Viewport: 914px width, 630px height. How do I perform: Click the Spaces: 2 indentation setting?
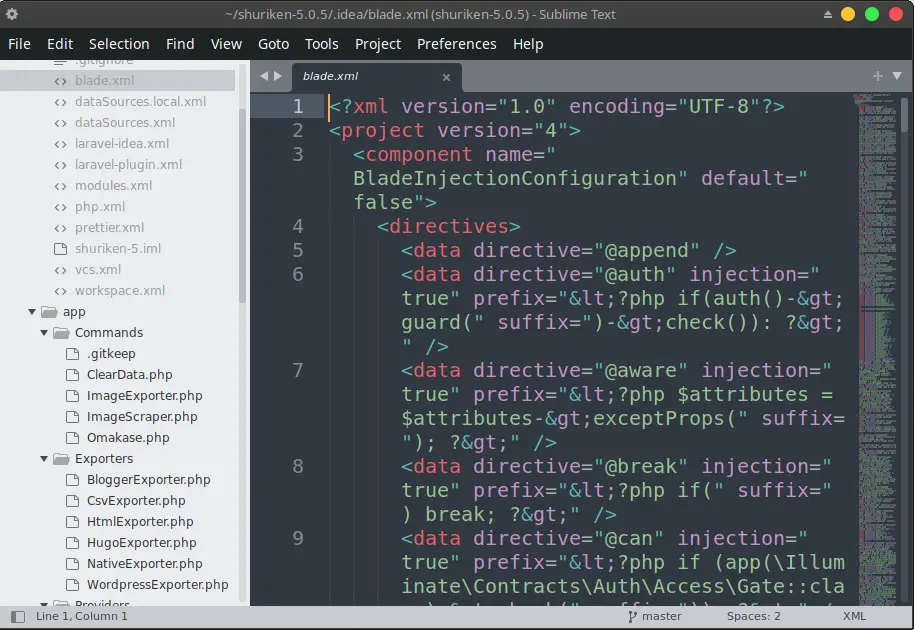[x=753, y=616]
